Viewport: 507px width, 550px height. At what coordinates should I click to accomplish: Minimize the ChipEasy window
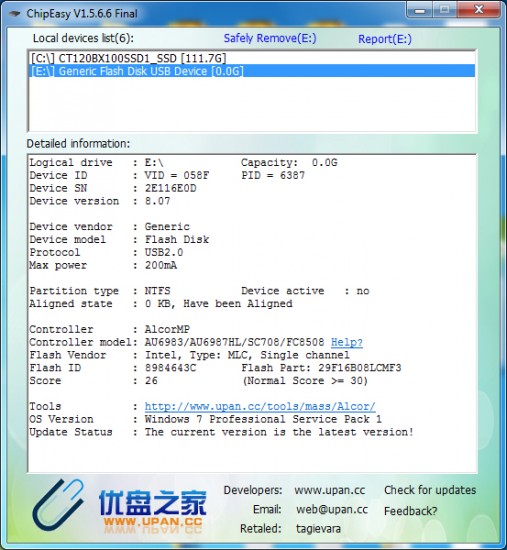(x=419, y=11)
